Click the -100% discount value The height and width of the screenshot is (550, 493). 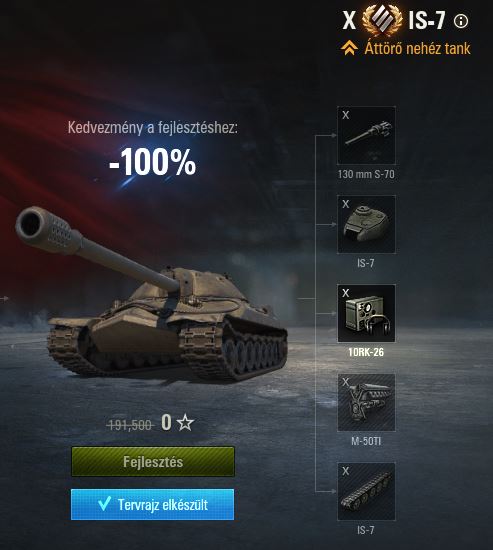[x=152, y=162]
